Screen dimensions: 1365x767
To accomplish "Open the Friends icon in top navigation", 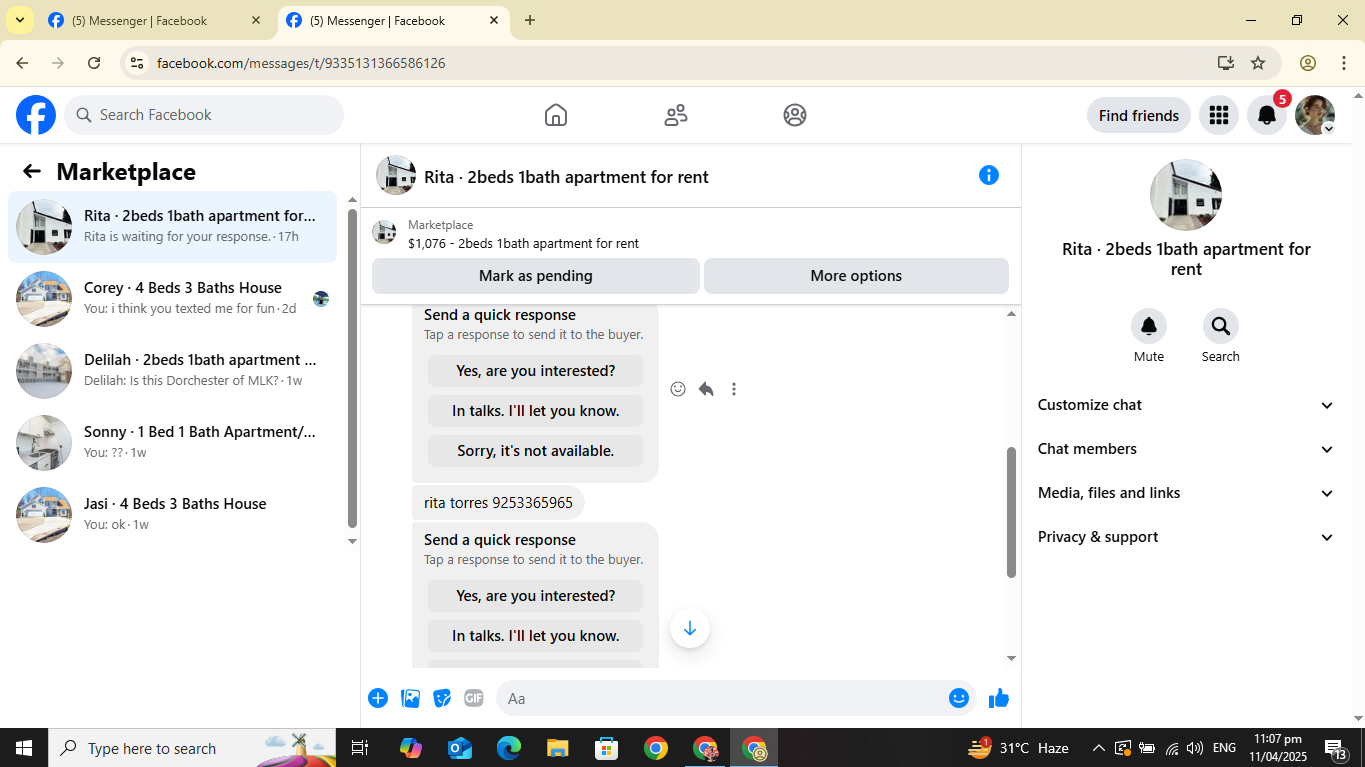I will (x=676, y=115).
